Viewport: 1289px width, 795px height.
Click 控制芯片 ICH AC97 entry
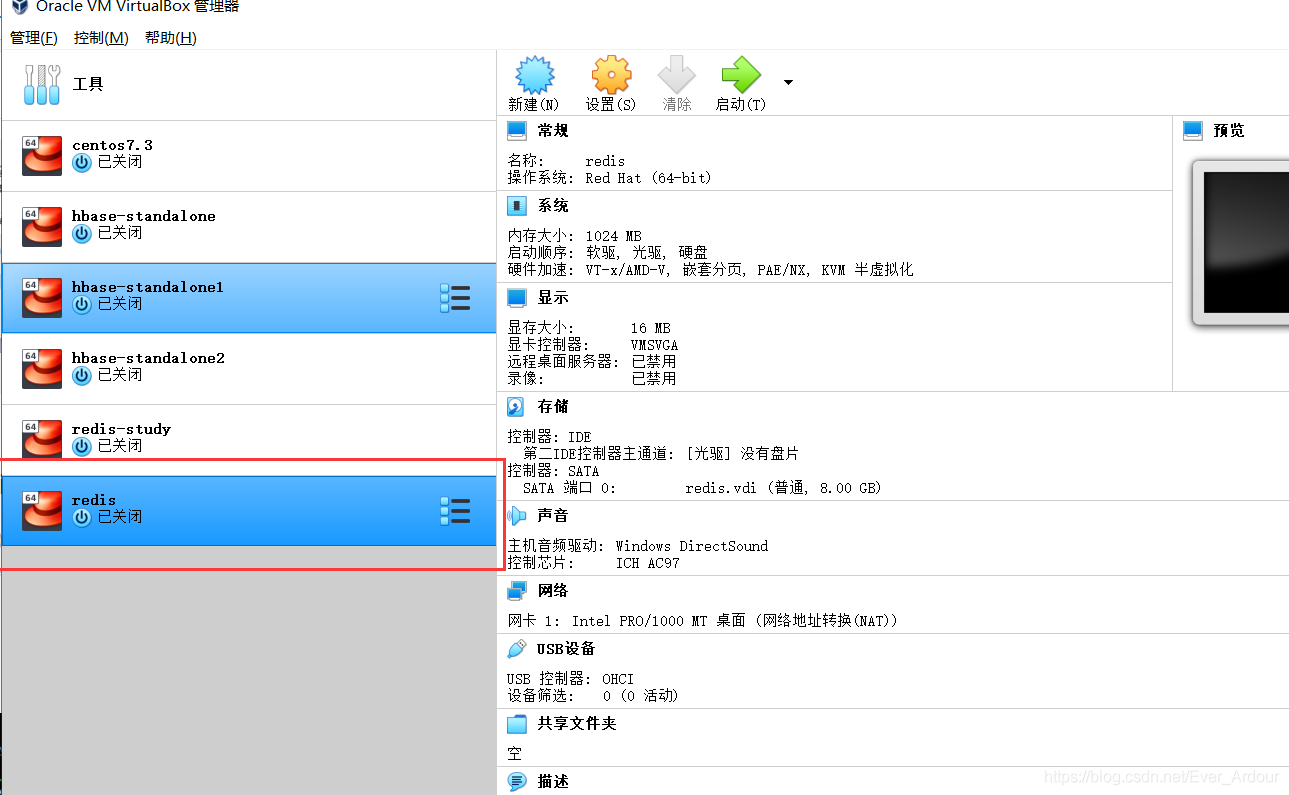click(593, 563)
